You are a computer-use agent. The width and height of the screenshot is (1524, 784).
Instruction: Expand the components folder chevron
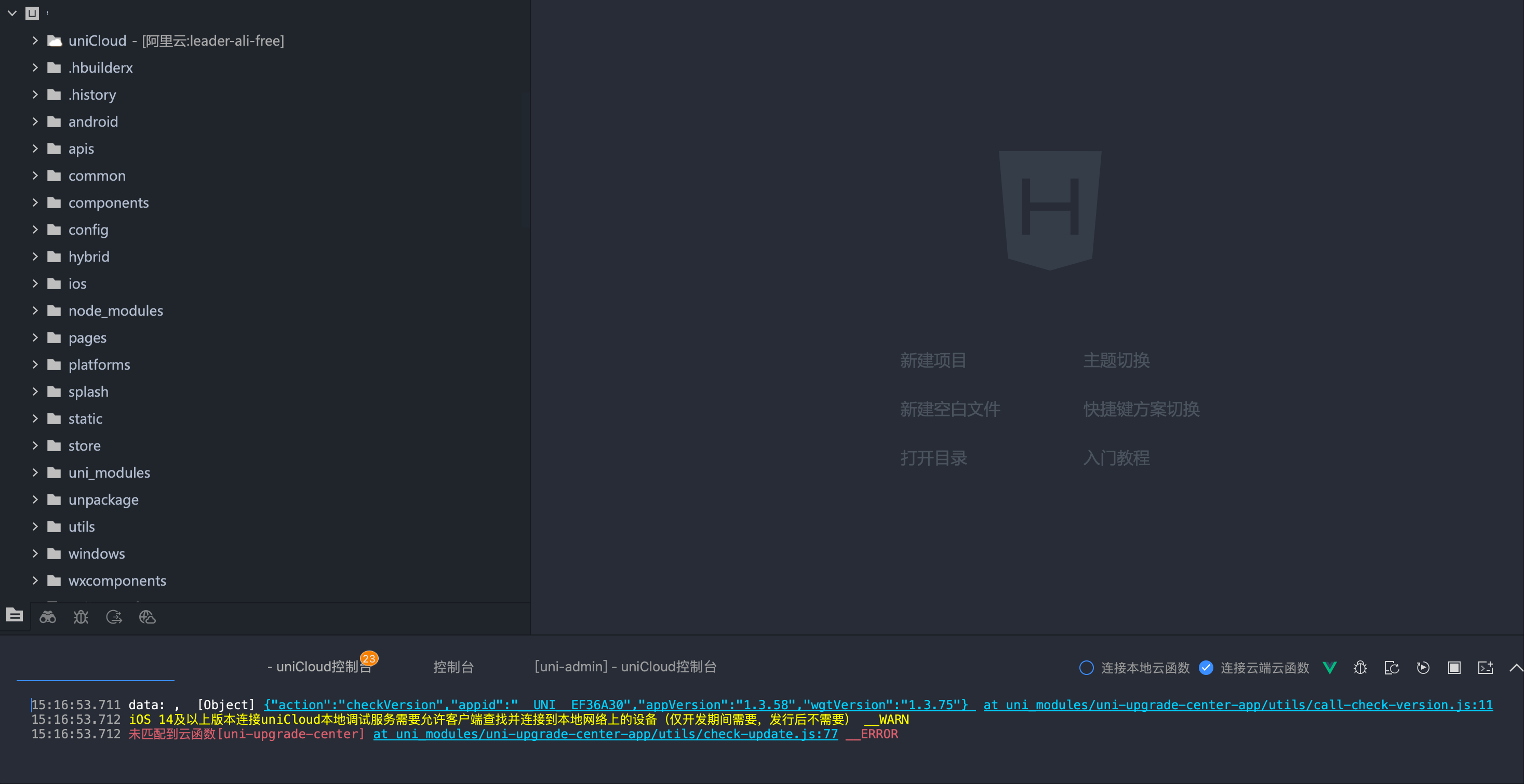(x=35, y=203)
